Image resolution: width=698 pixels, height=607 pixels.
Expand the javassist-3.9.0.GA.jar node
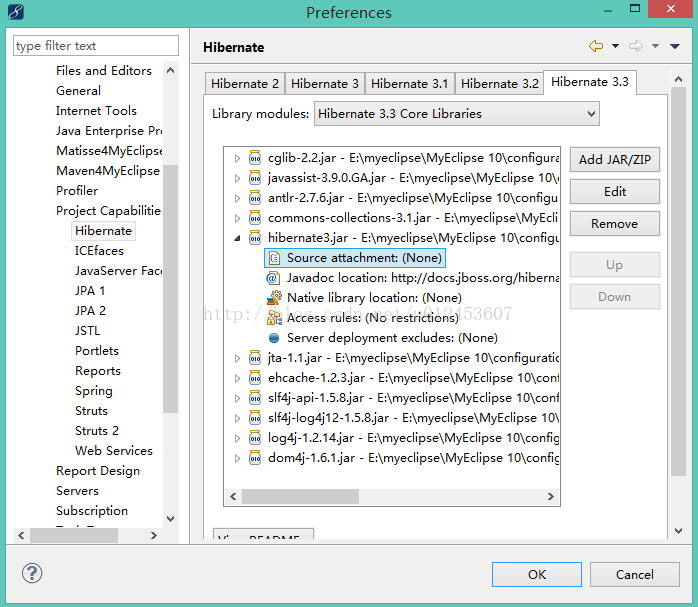pos(237,178)
